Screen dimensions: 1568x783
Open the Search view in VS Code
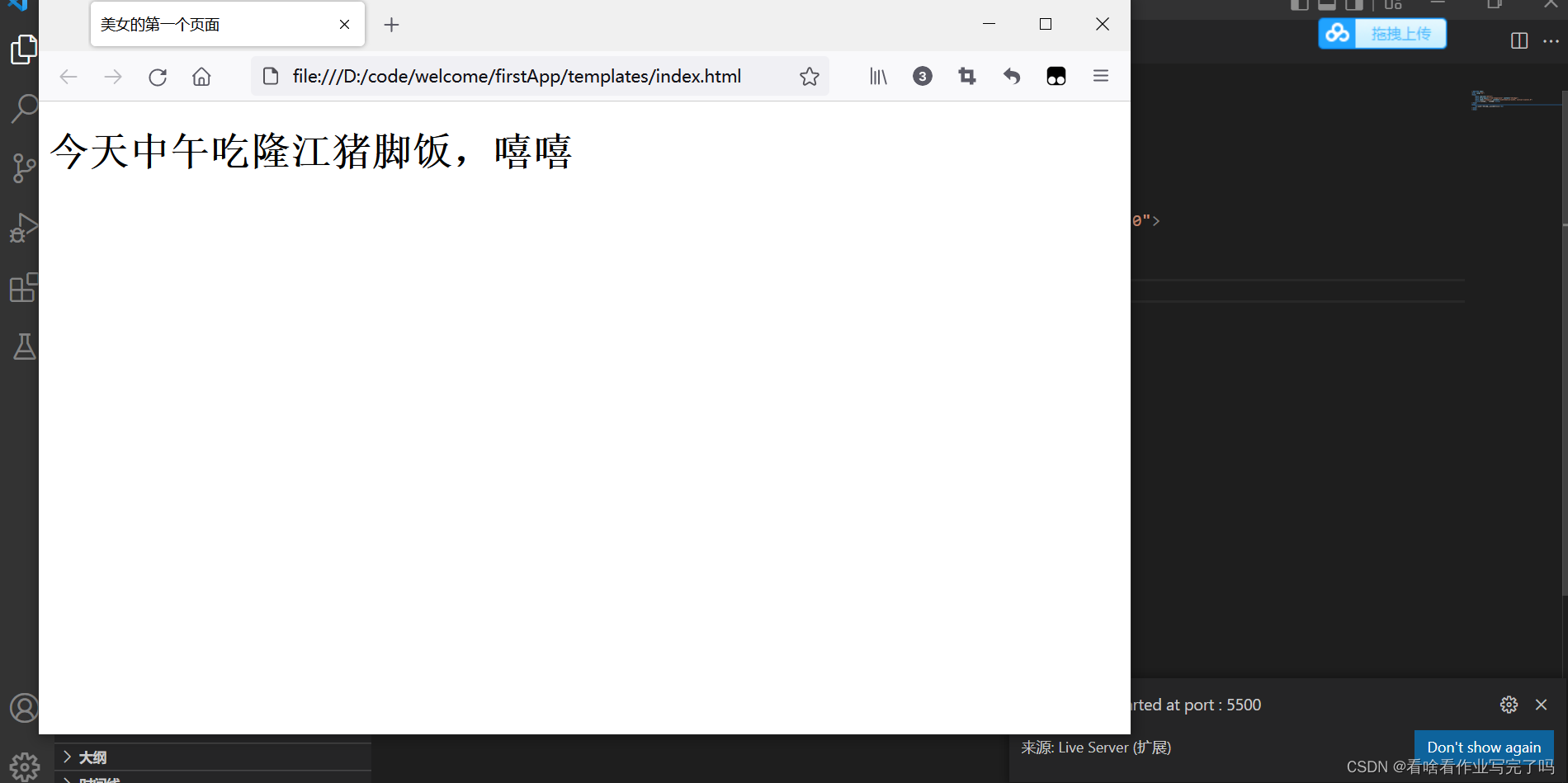pos(24,108)
